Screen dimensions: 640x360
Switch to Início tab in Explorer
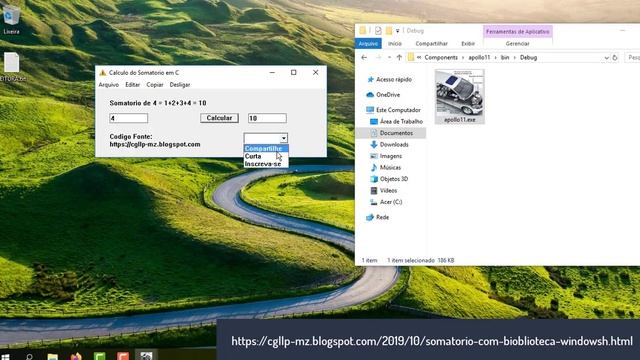(x=394, y=44)
